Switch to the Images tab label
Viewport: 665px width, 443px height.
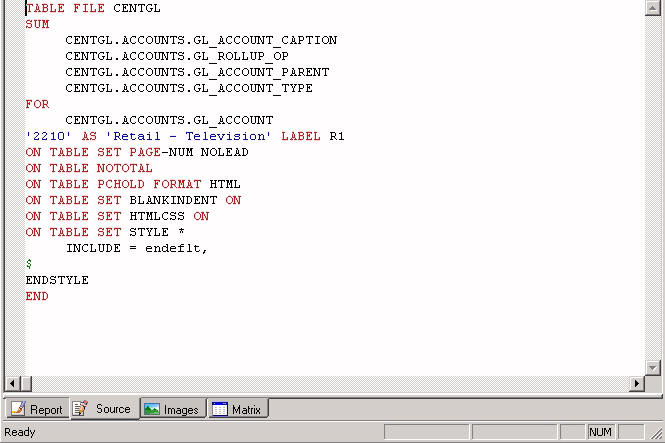(x=181, y=409)
